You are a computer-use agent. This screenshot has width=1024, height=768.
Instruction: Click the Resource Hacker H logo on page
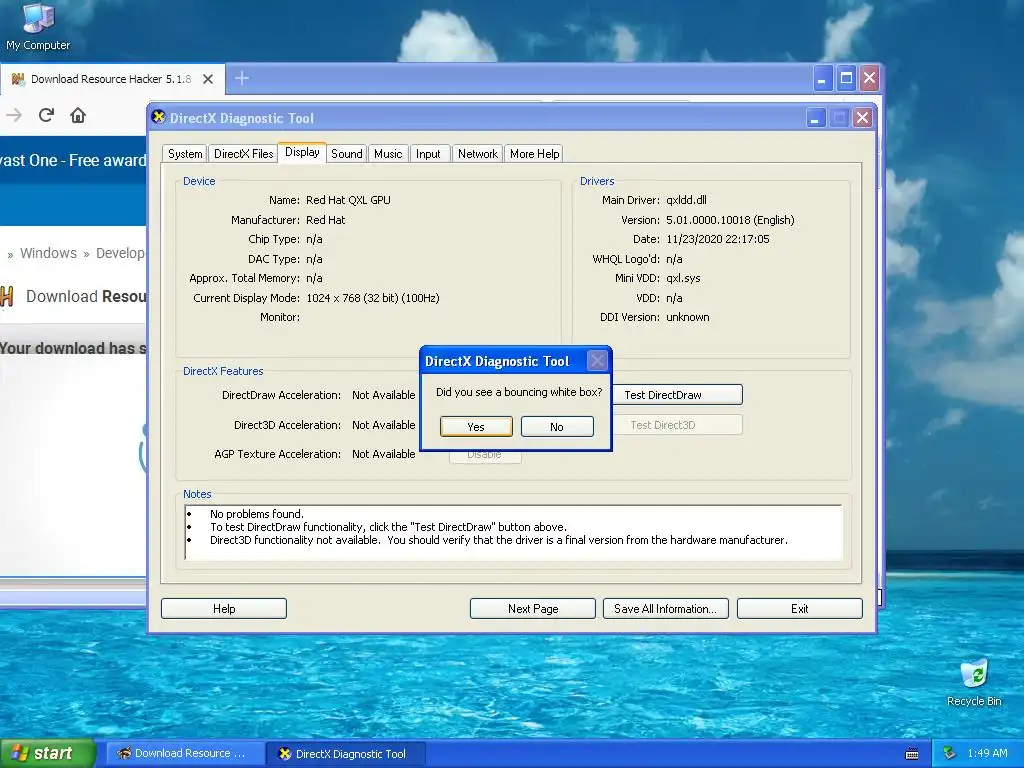tap(7, 296)
